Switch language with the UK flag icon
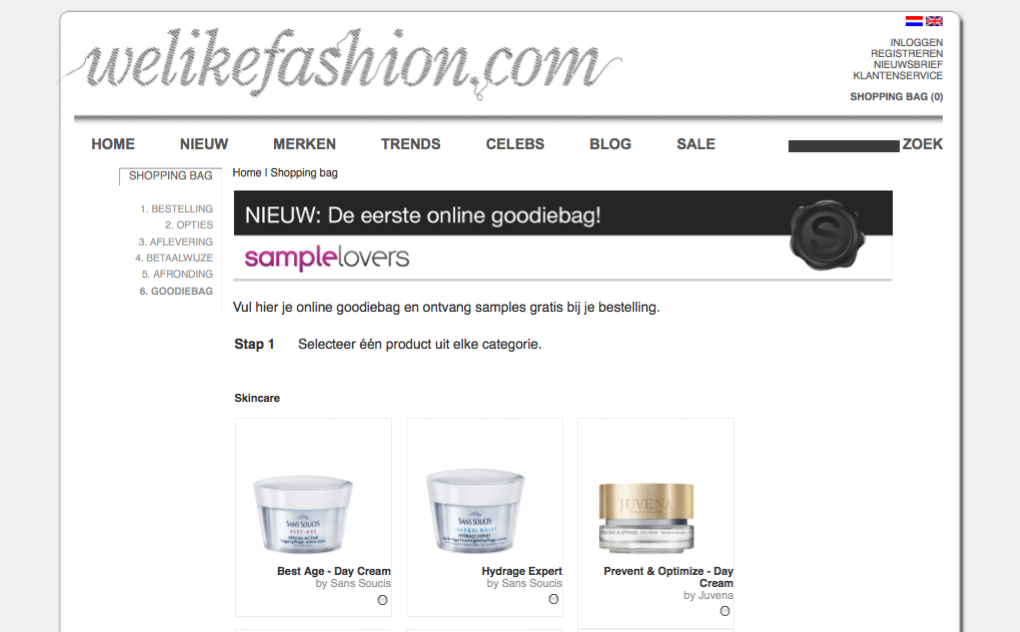Screen dimensions: 1020x632 point(934,21)
